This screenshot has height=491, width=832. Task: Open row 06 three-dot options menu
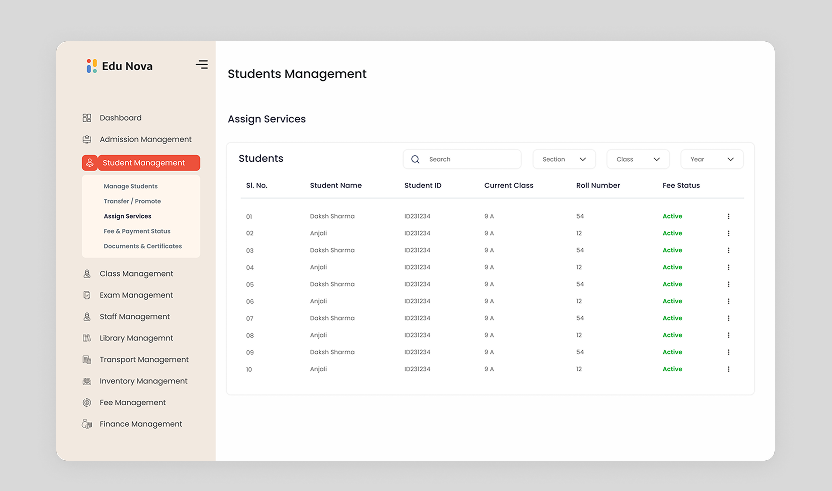[x=729, y=302]
